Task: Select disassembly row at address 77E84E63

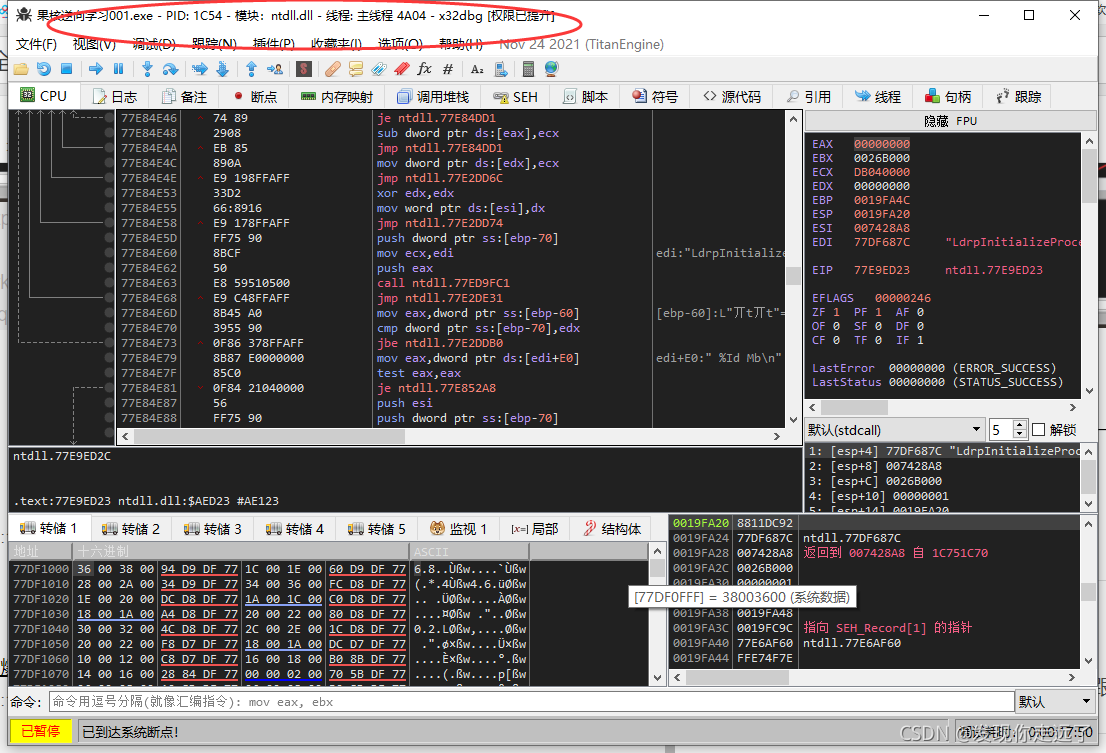Action: tap(451, 283)
